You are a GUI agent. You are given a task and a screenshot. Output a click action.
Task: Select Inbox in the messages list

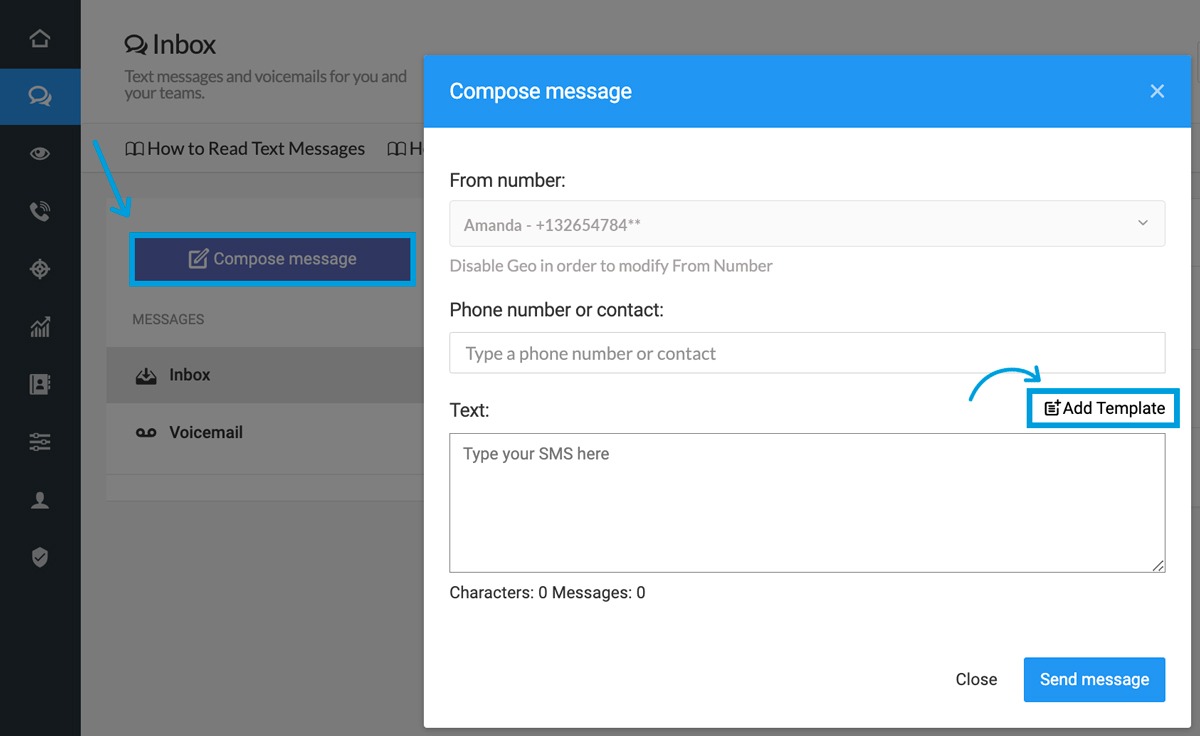(x=189, y=375)
